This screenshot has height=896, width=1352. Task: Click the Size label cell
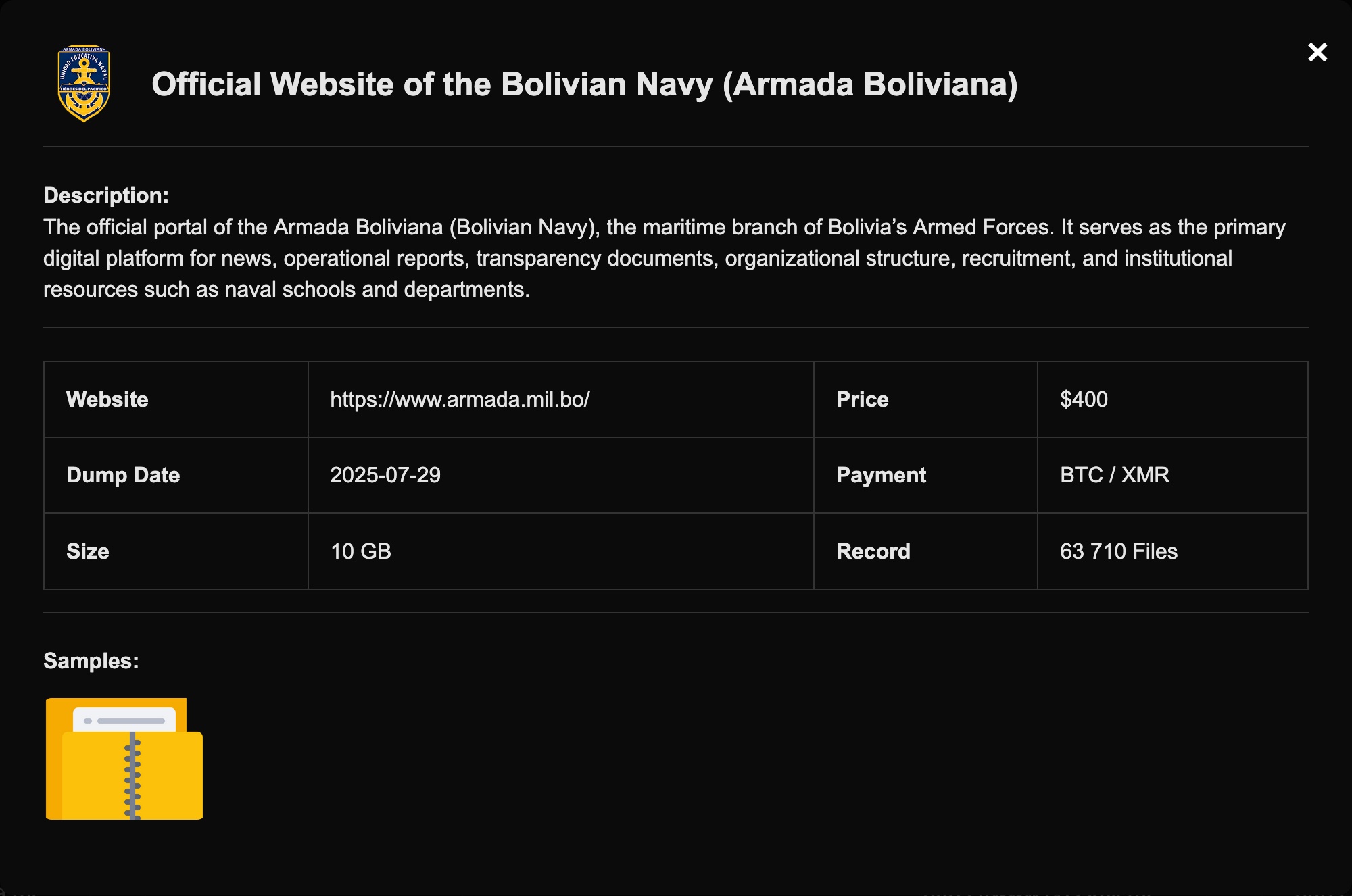88,551
